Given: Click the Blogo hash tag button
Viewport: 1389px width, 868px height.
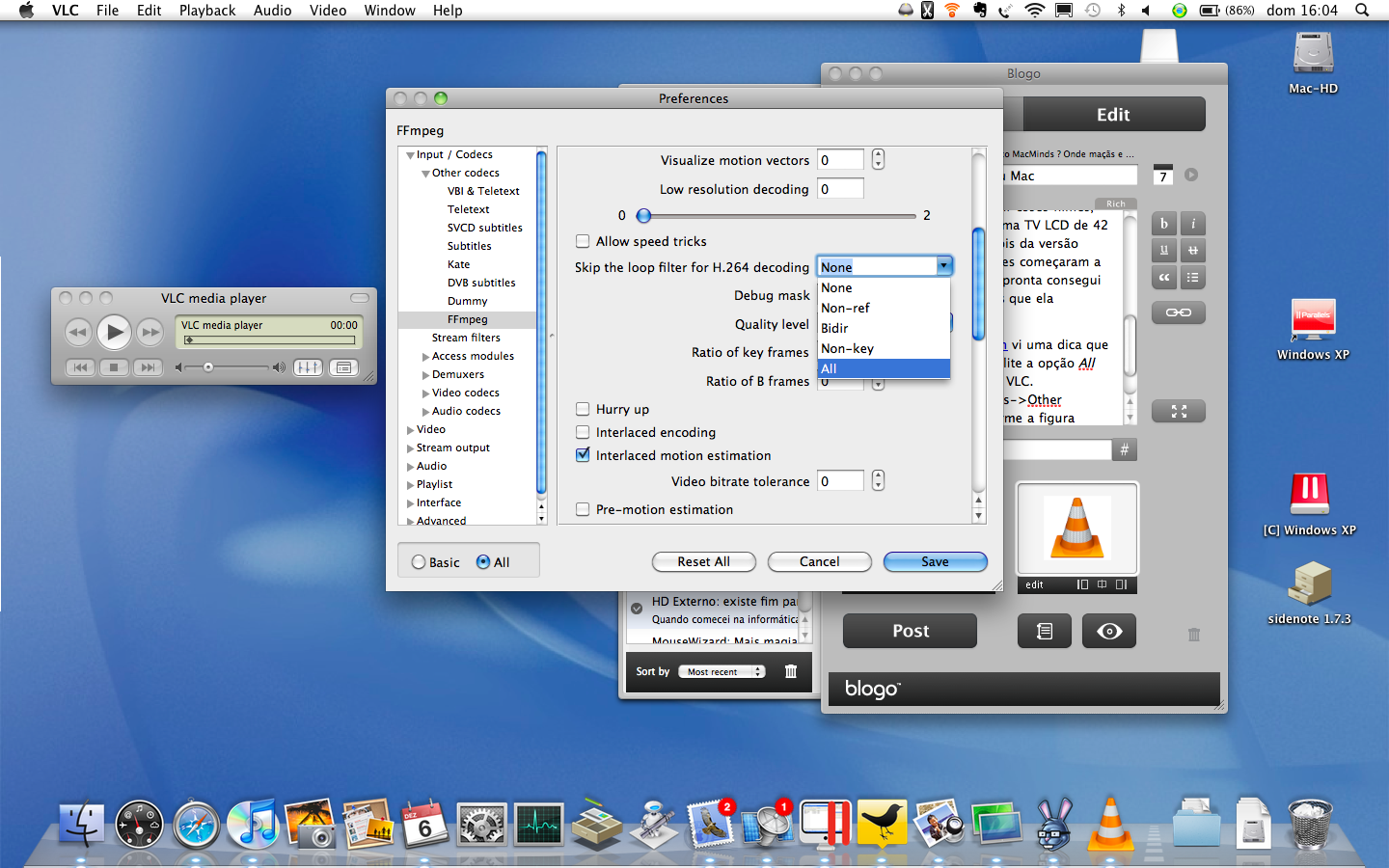Looking at the screenshot, I should pos(1124,449).
